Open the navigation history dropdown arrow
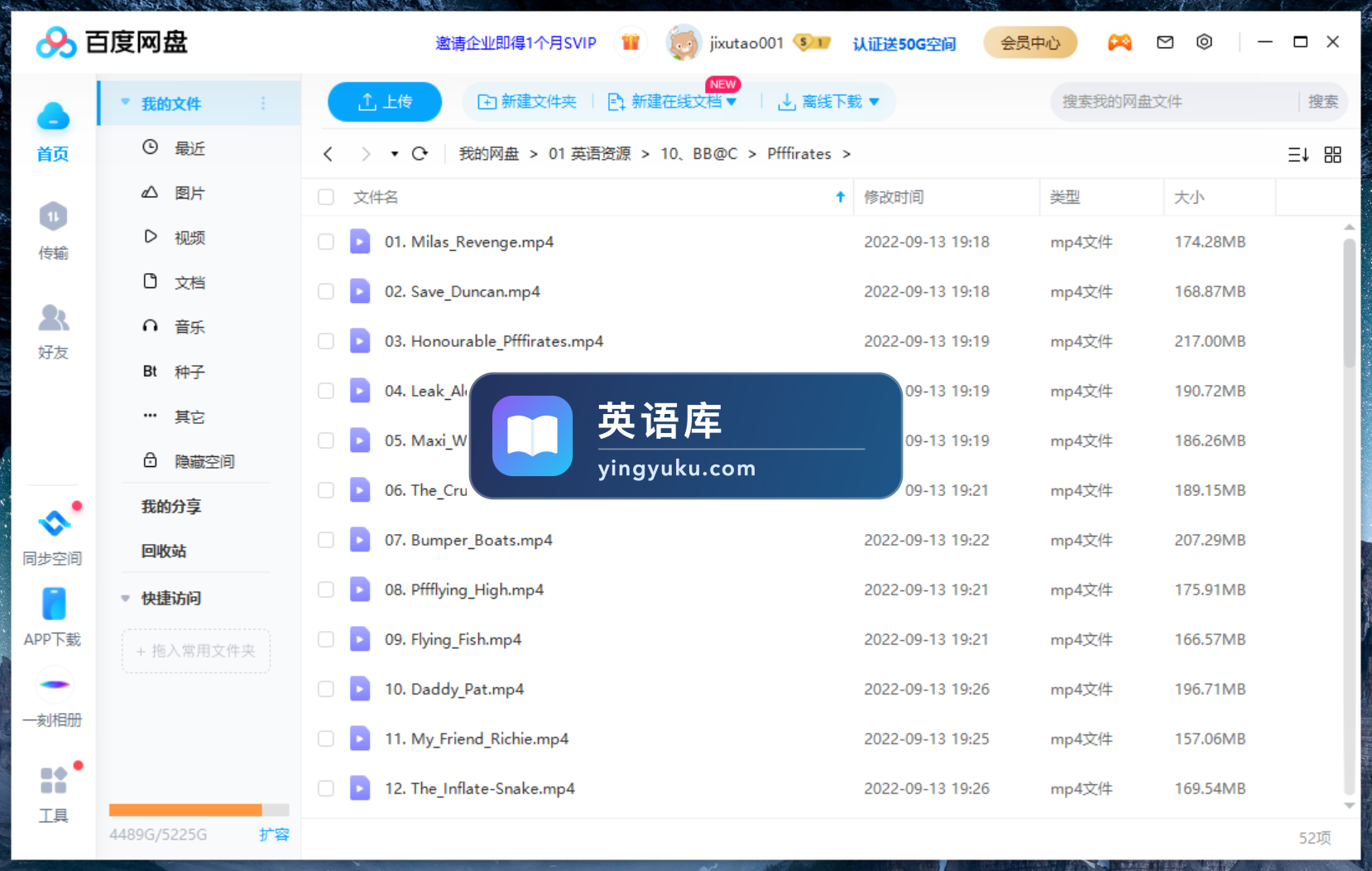Image resolution: width=1372 pixels, height=871 pixels. pos(395,154)
